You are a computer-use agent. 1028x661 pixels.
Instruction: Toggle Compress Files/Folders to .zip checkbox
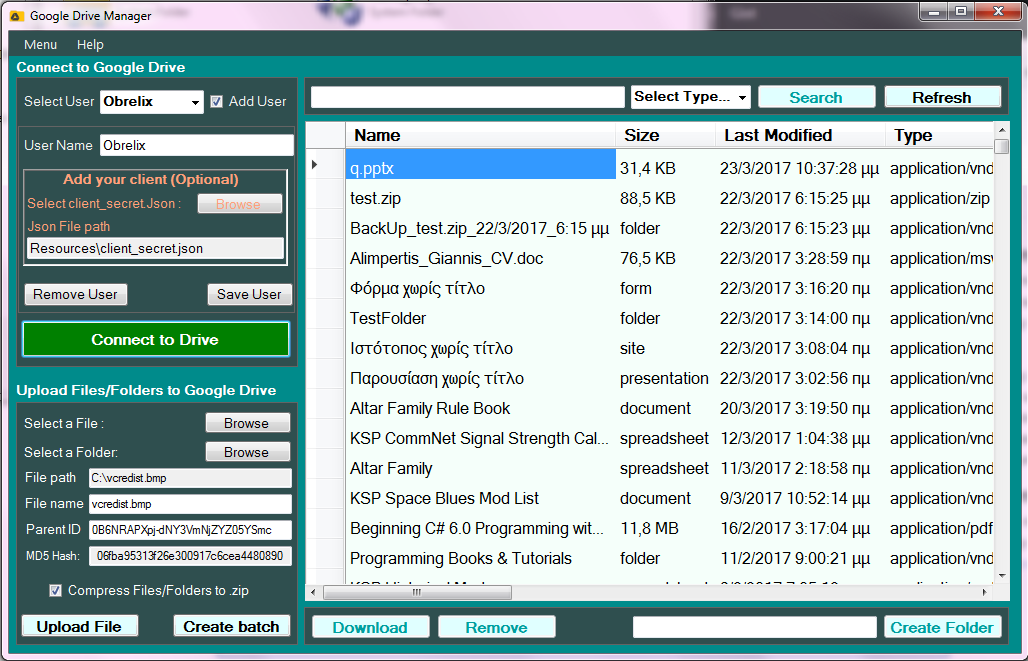pos(56,590)
